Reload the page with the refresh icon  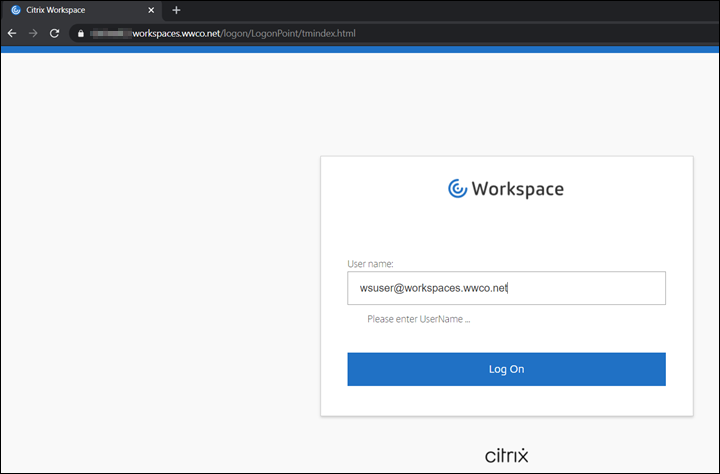tap(54, 34)
